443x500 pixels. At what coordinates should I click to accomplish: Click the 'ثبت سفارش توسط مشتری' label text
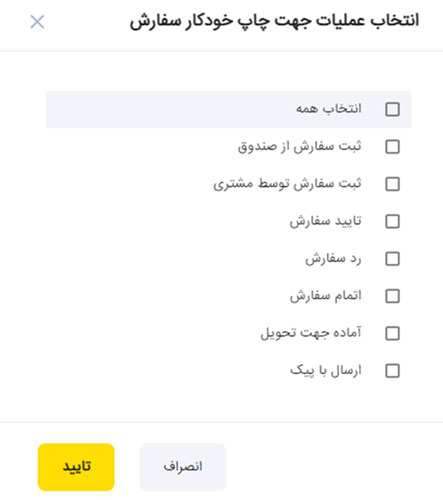(287, 184)
